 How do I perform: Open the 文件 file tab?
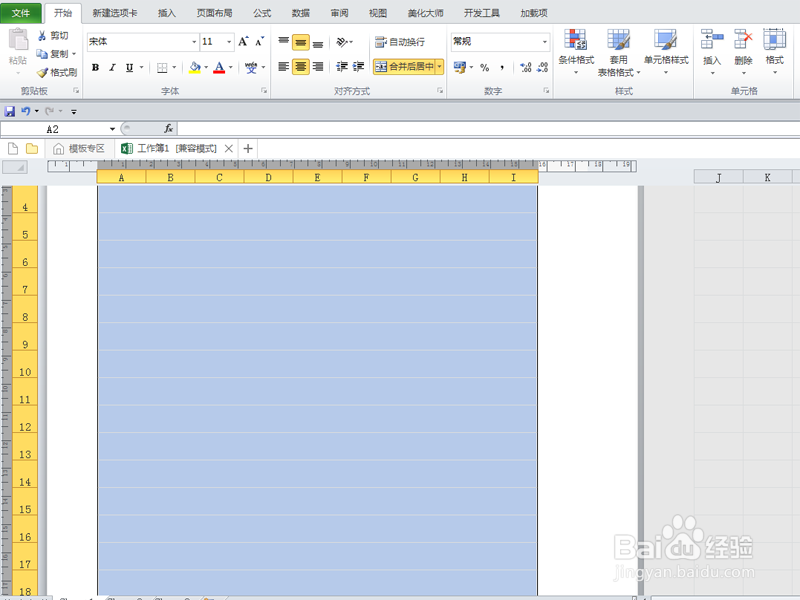(21, 13)
